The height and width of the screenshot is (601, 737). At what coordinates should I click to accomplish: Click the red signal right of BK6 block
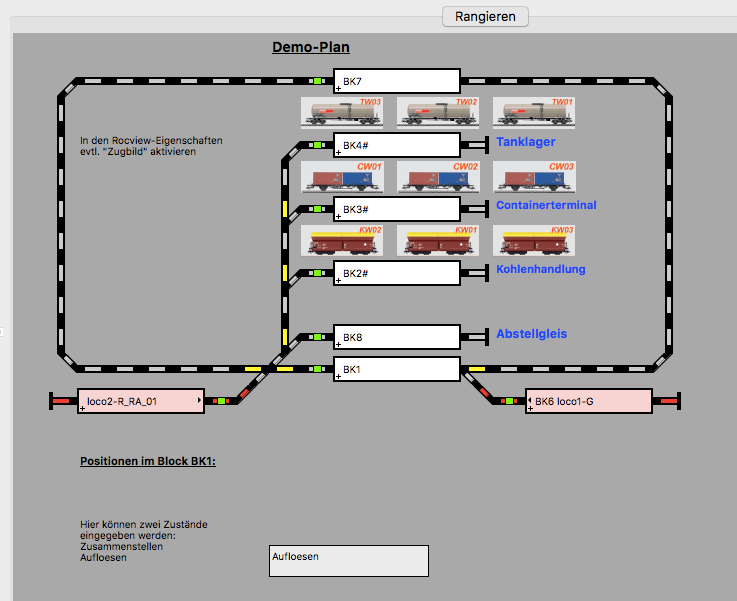[x=669, y=401]
